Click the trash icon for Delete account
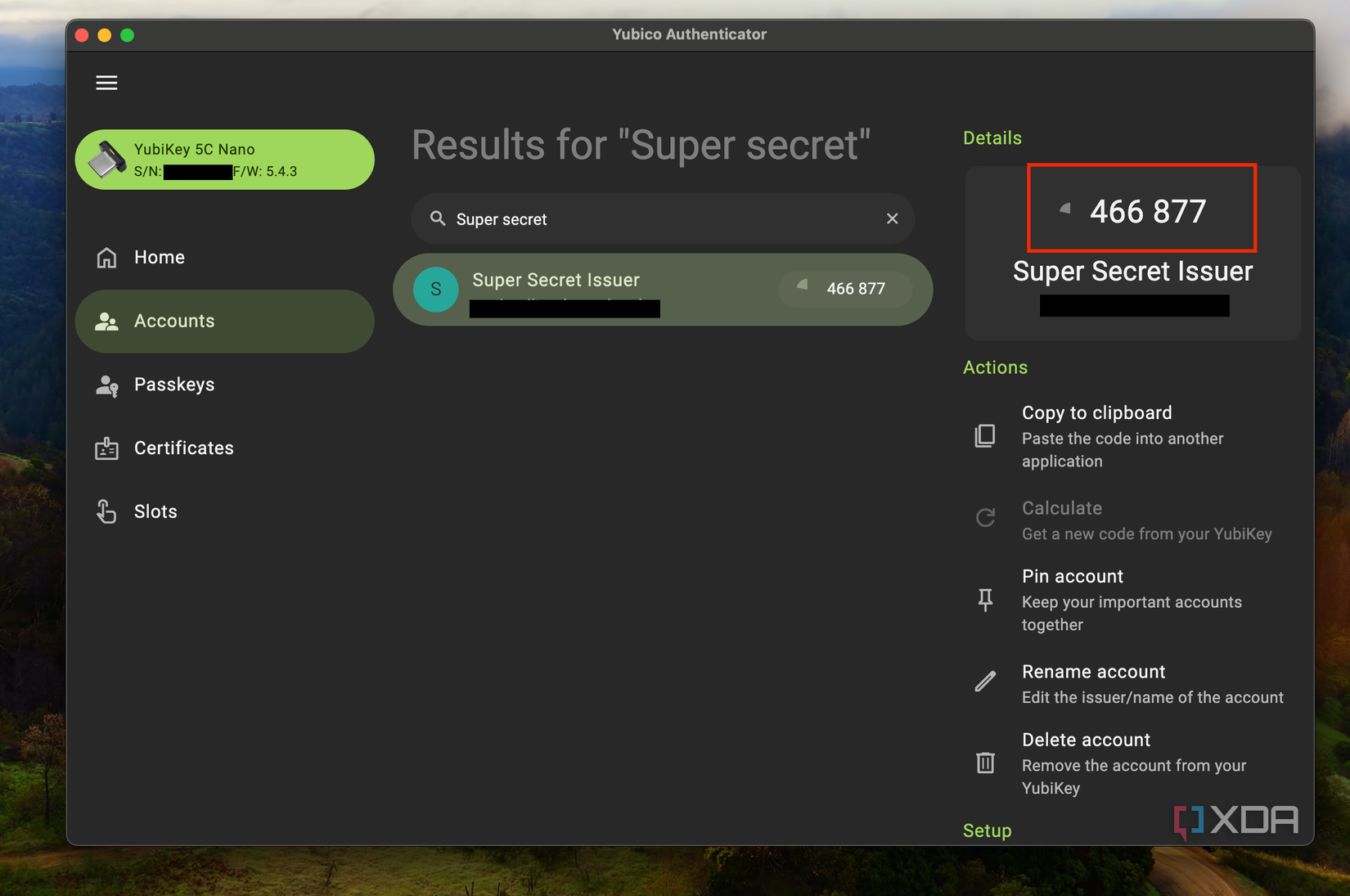The image size is (1350, 896). [x=985, y=763]
